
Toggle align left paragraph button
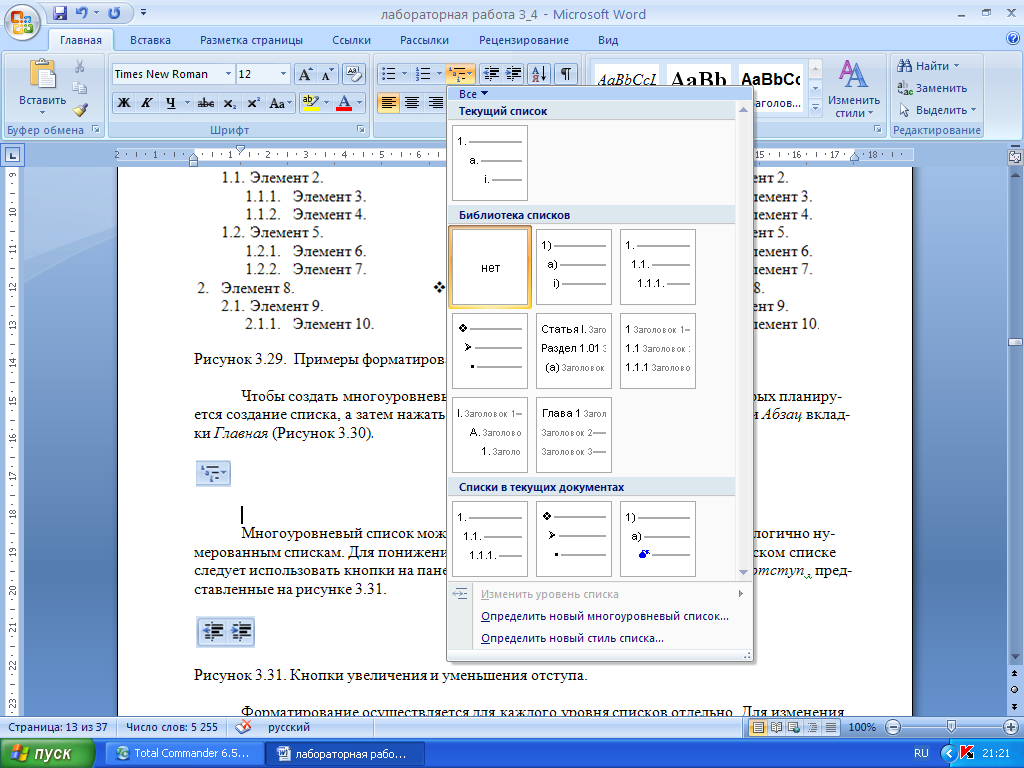point(389,103)
